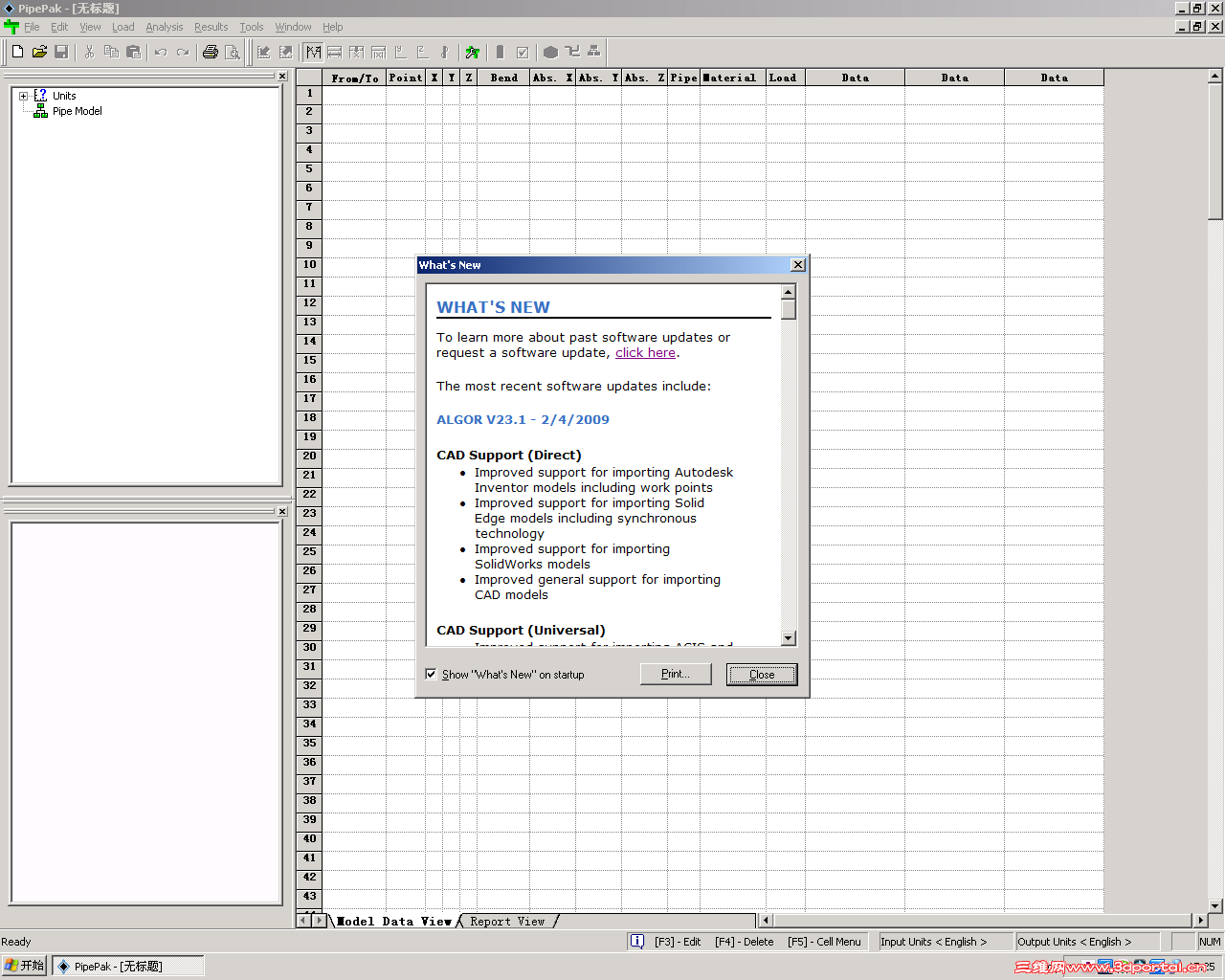This screenshot has height=980, width=1225.
Task: Print using the printer icon
Action: point(211,52)
